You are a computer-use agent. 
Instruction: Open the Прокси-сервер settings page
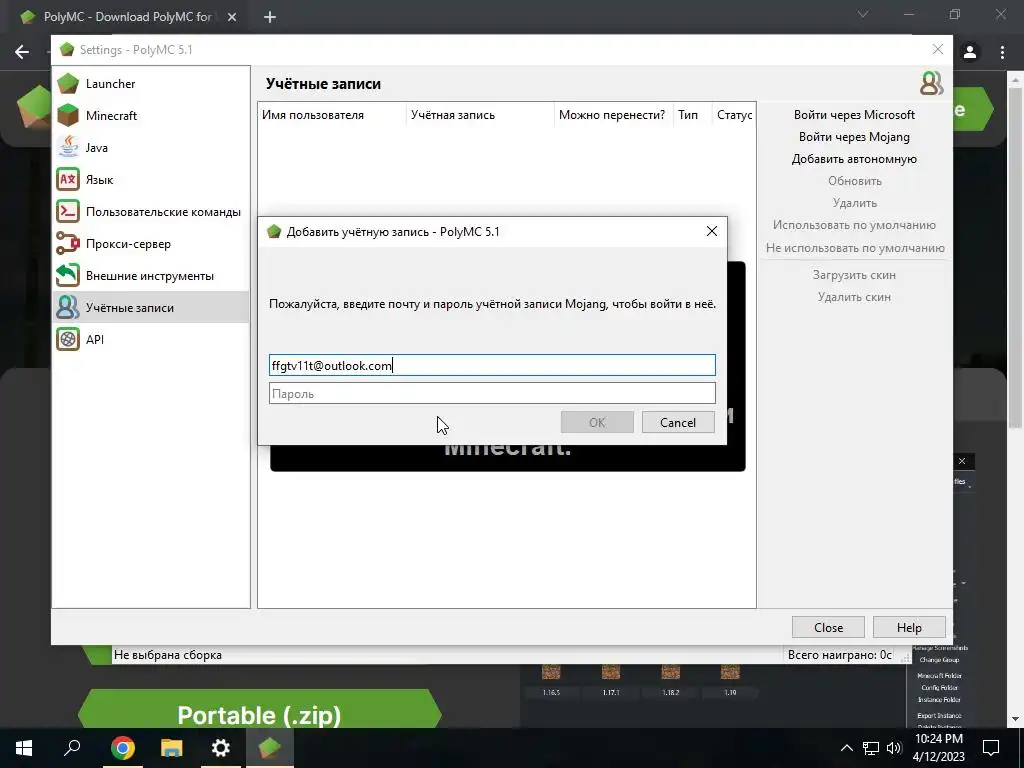click(x=151, y=244)
